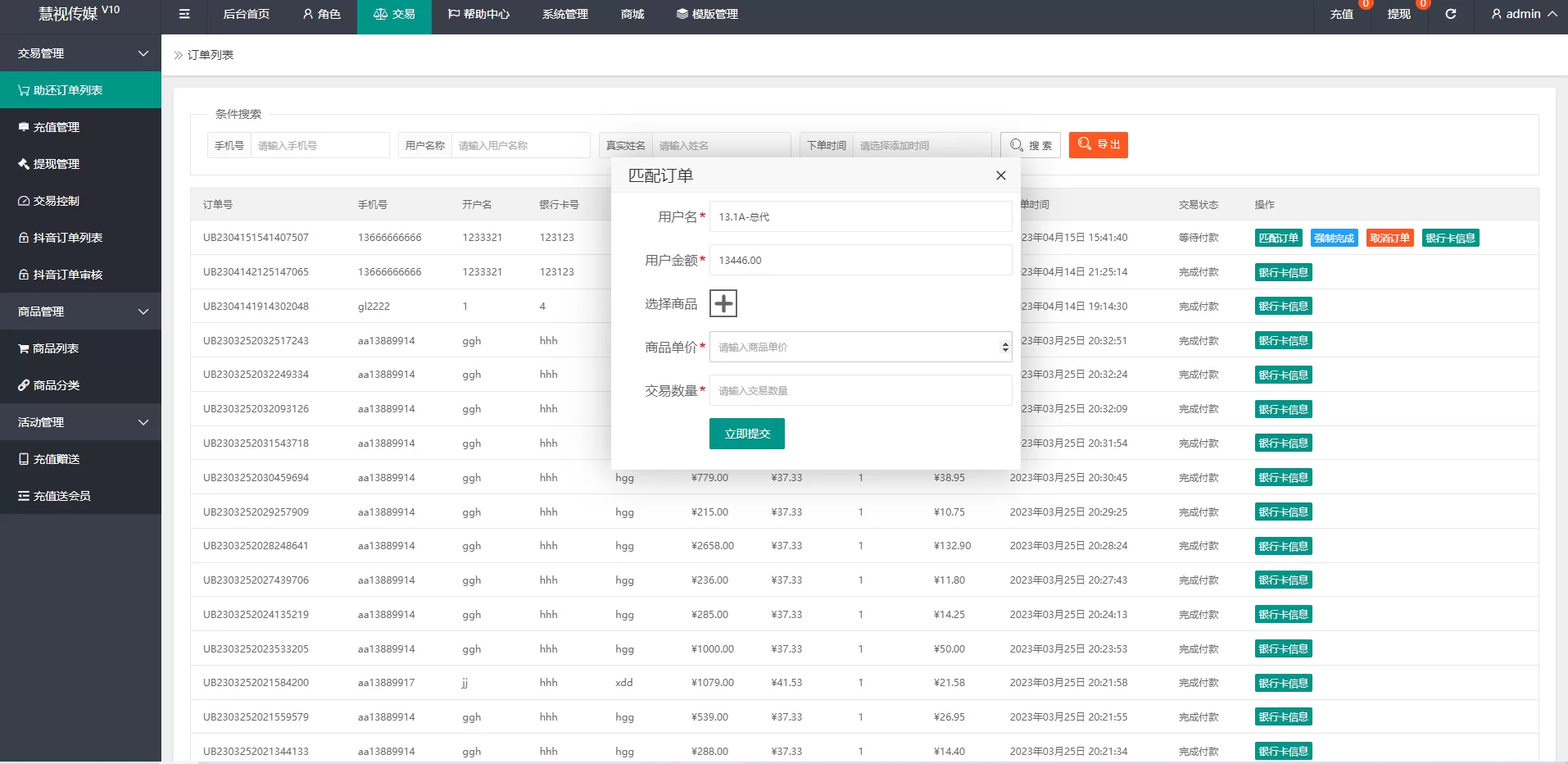Image resolution: width=1568 pixels, height=764 pixels.
Task: Close the 匹配订单 dialog
Action: [x=1000, y=175]
